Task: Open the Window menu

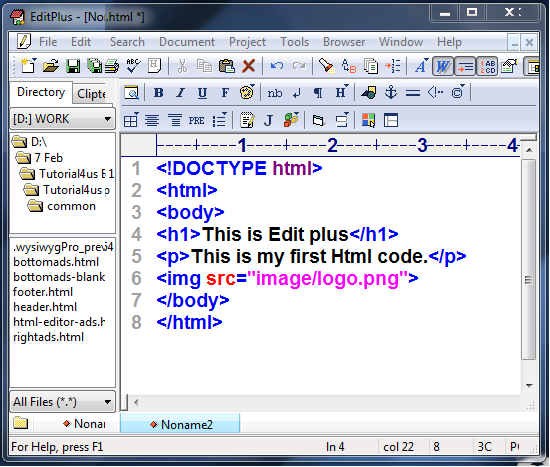Action: 401,42
